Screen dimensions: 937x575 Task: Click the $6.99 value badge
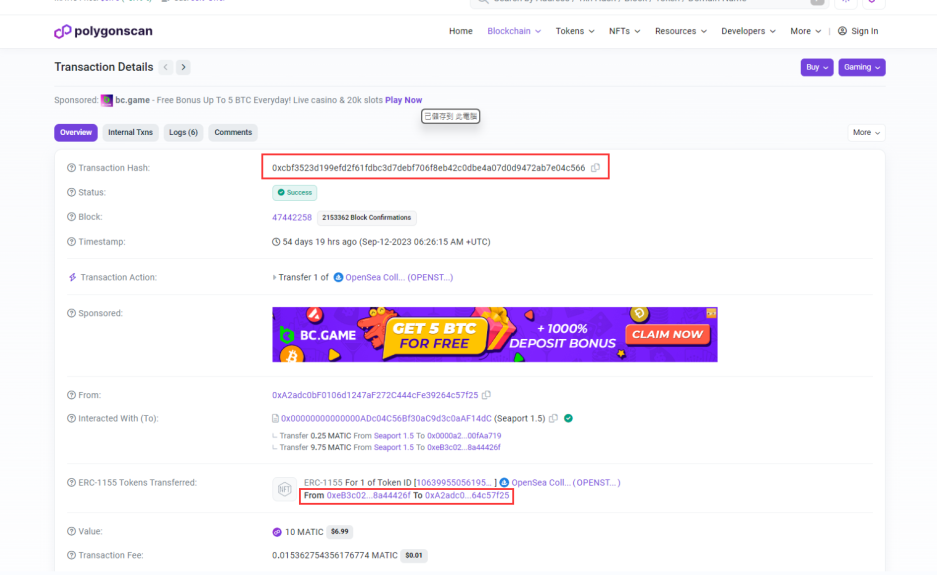339,531
